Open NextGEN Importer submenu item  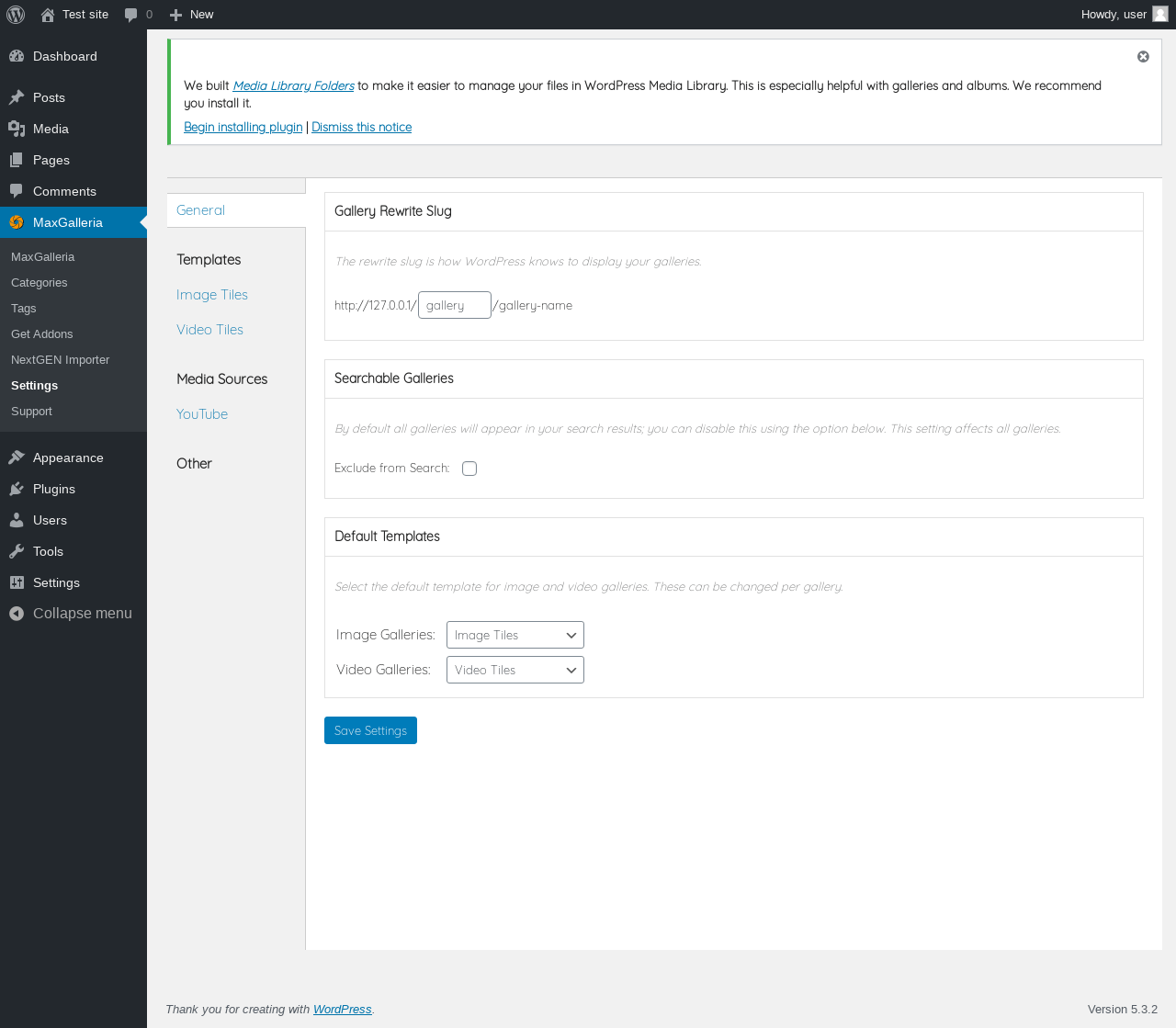coord(60,360)
